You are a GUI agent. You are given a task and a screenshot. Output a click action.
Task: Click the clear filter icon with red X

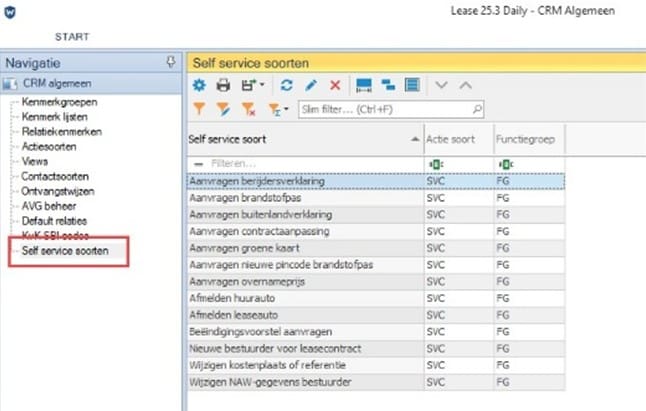[247, 109]
